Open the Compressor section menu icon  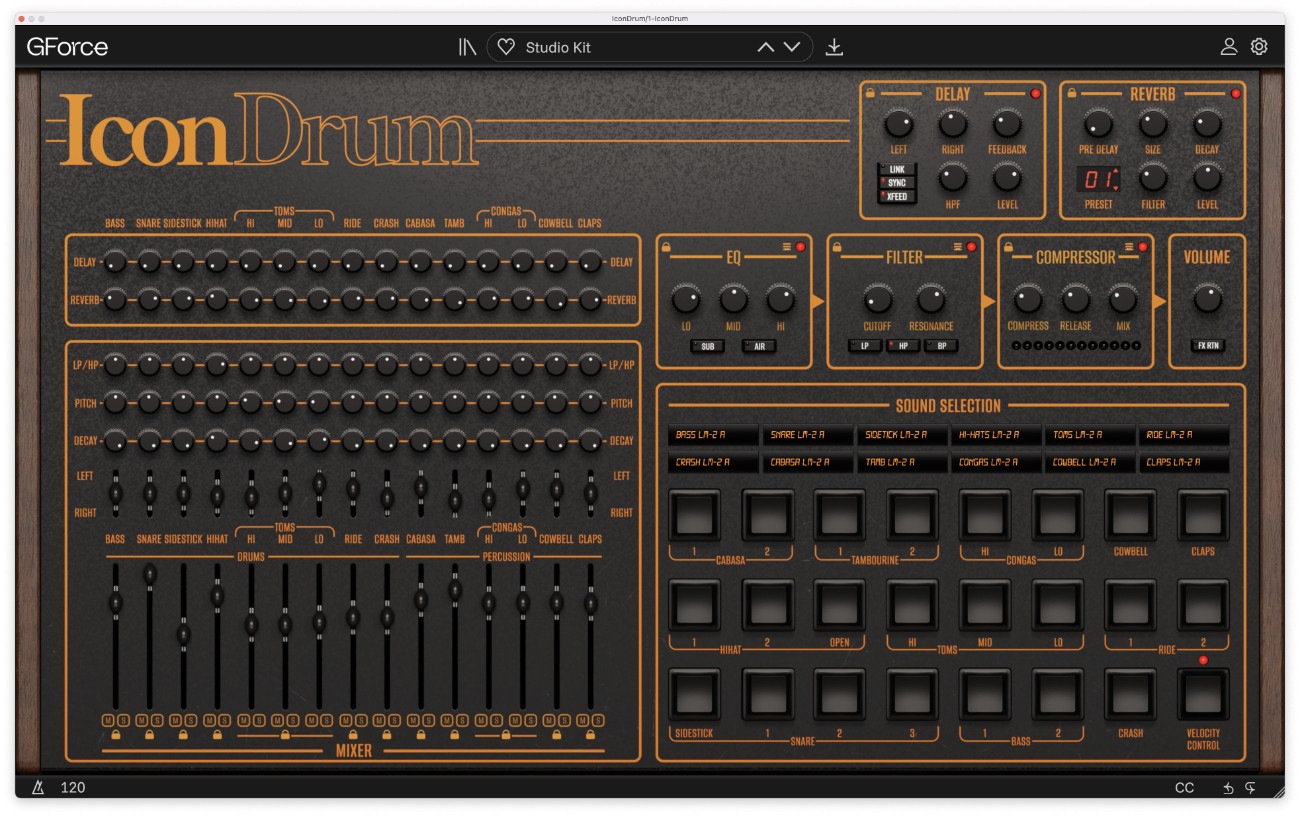(x=1129, y=246)
